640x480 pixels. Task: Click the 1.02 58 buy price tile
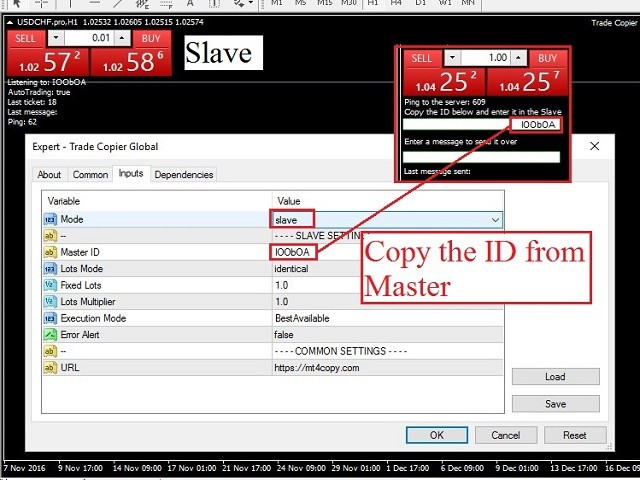pyautogui.click(x=131, y=62)
